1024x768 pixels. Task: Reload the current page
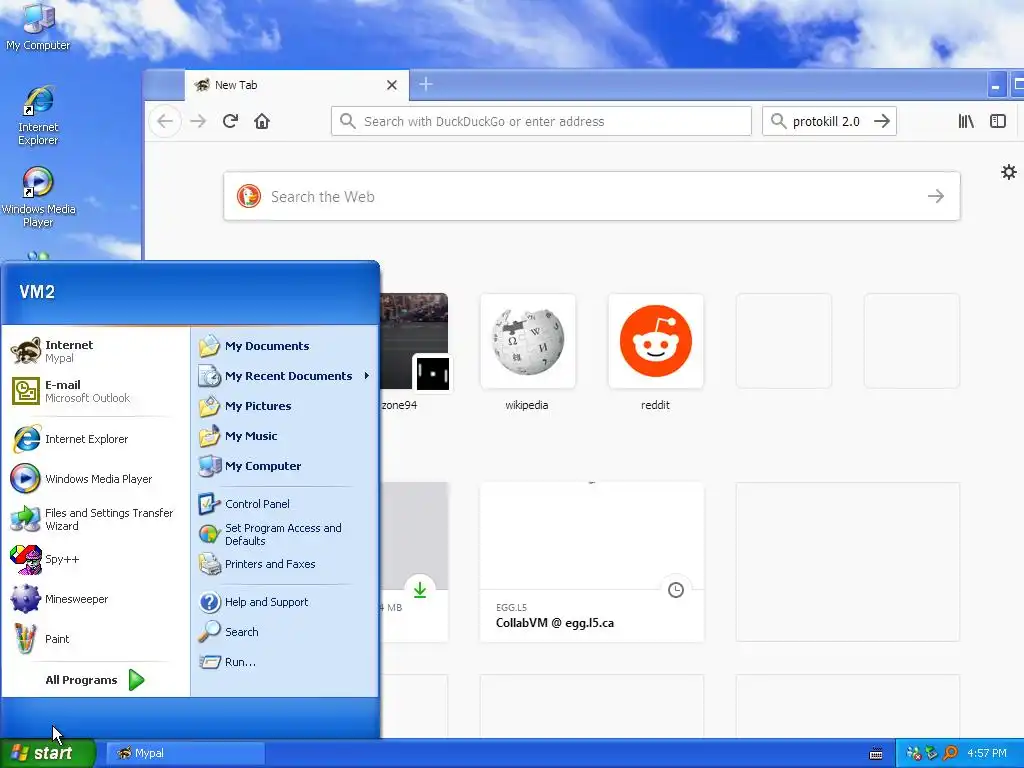(230, 121)
